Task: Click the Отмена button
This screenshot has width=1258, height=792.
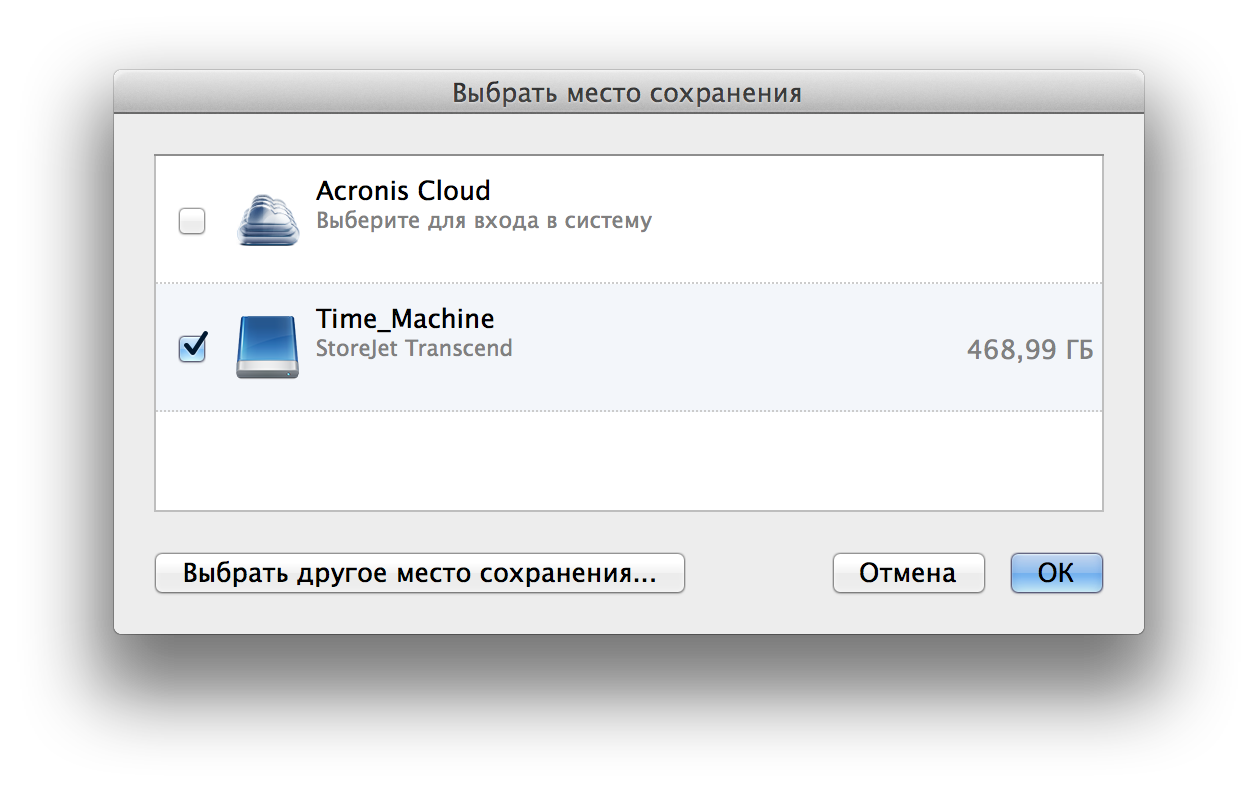Action: click(908, 573)
